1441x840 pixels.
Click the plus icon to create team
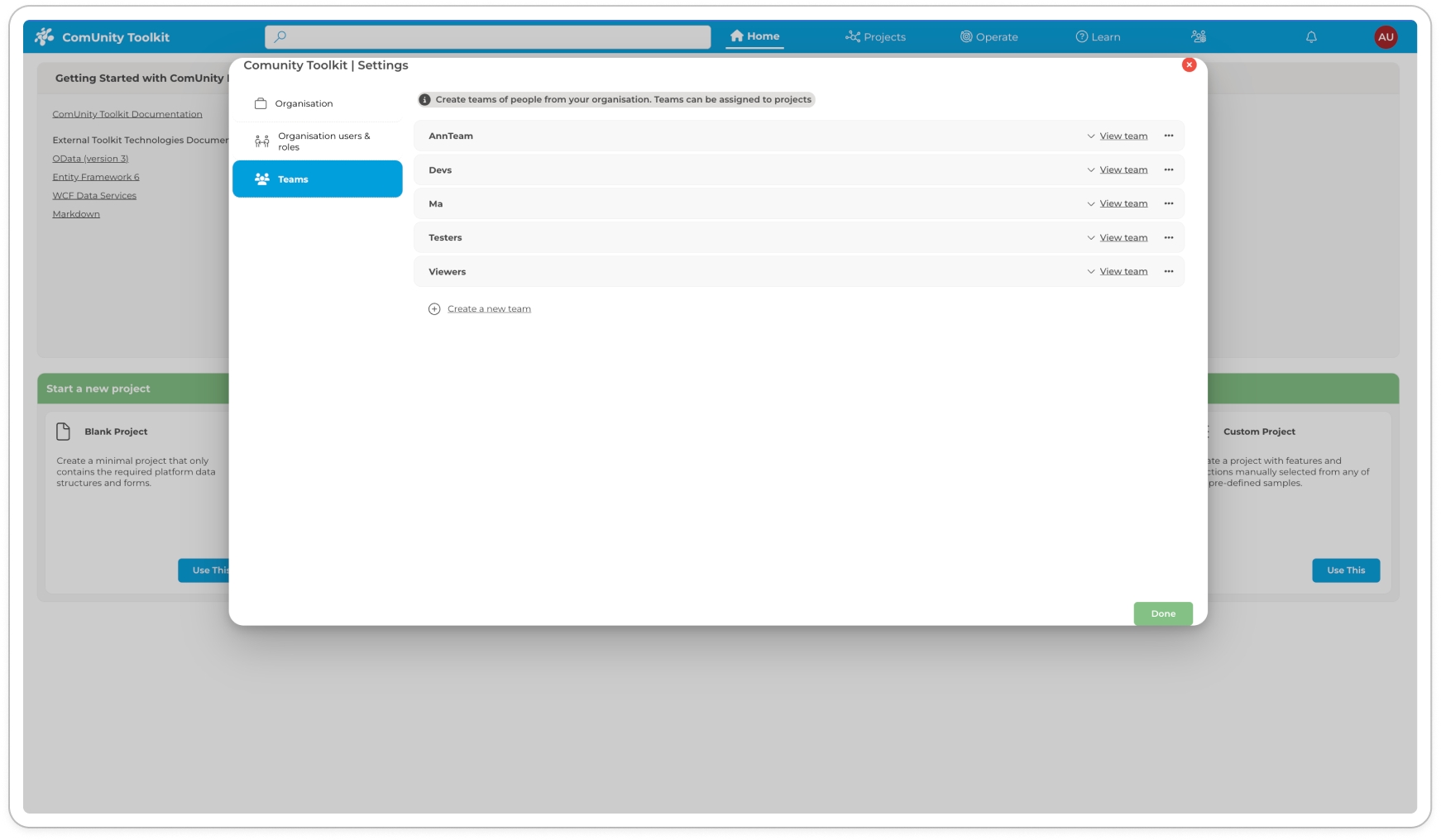(434, 309)
